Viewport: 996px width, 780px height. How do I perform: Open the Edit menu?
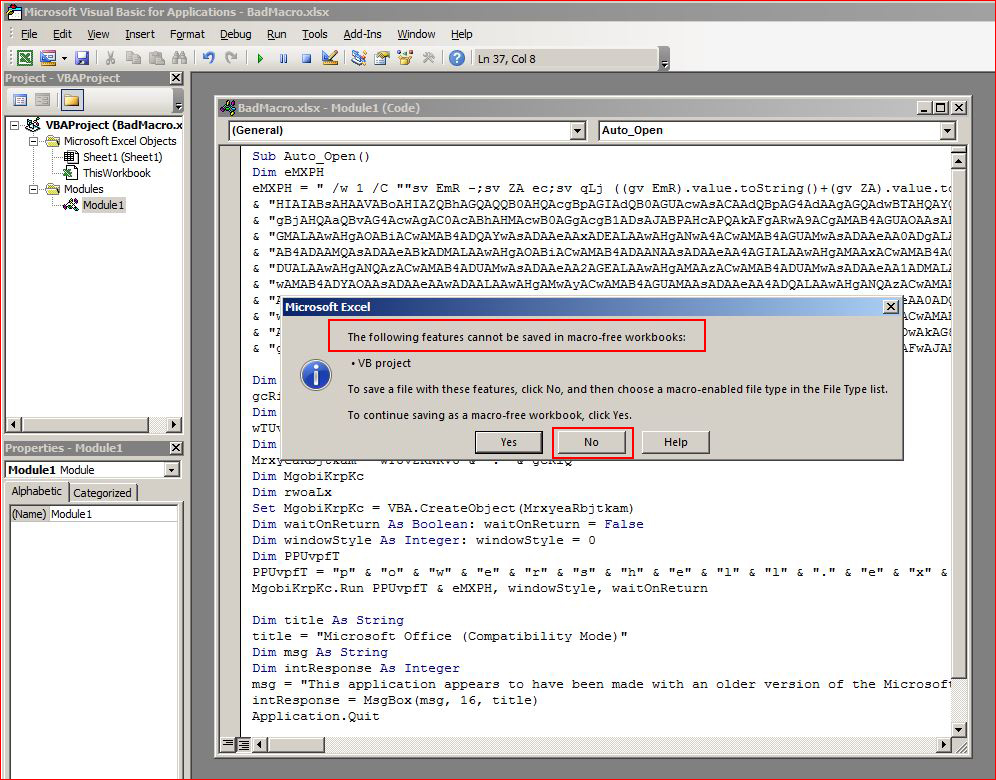click(62, 34)
